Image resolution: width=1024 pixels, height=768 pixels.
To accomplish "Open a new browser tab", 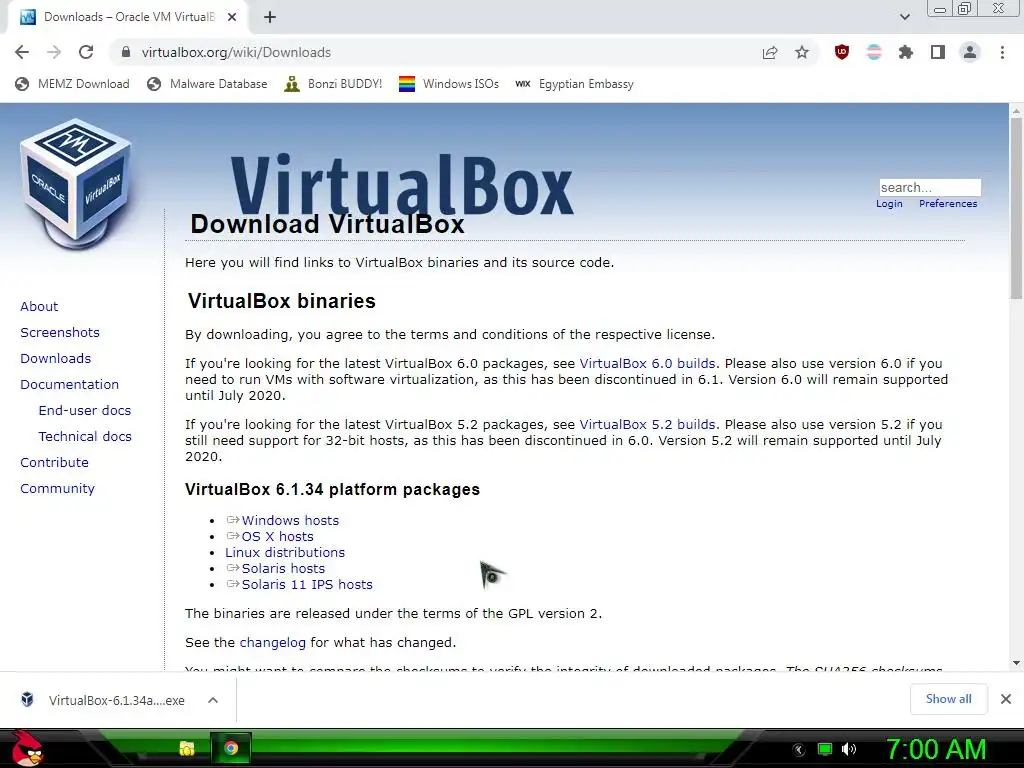I will tap(270, 18).
